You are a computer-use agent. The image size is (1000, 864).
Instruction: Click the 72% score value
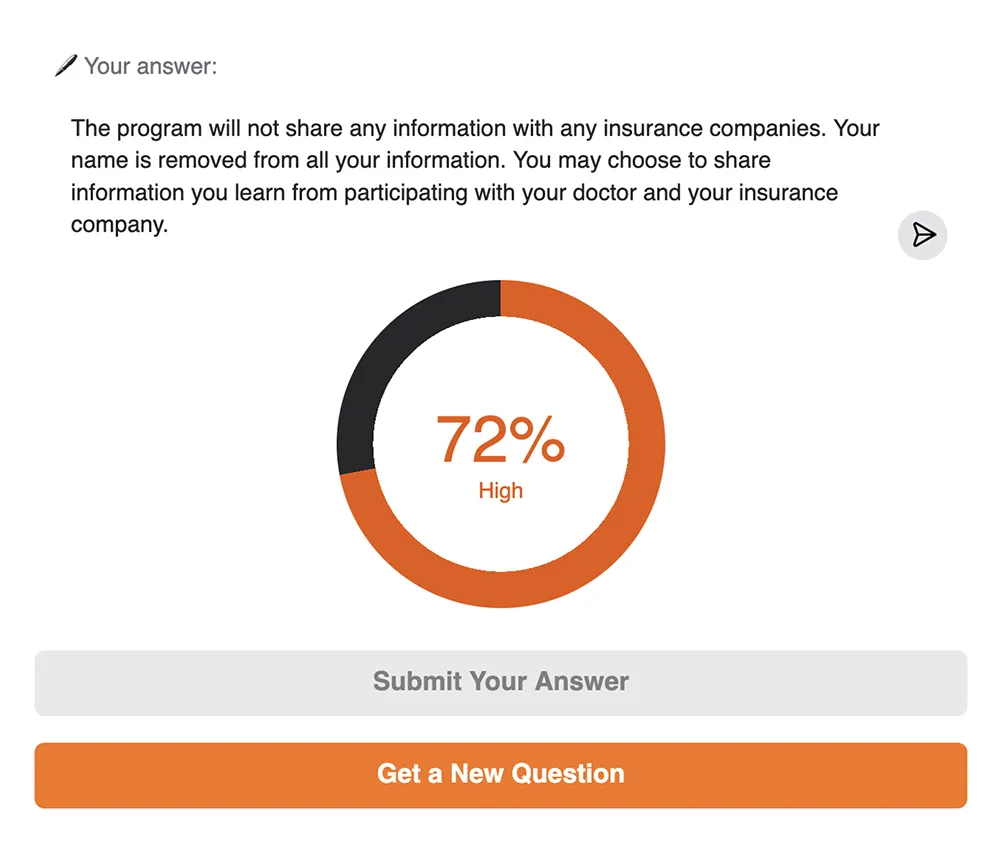500,440
